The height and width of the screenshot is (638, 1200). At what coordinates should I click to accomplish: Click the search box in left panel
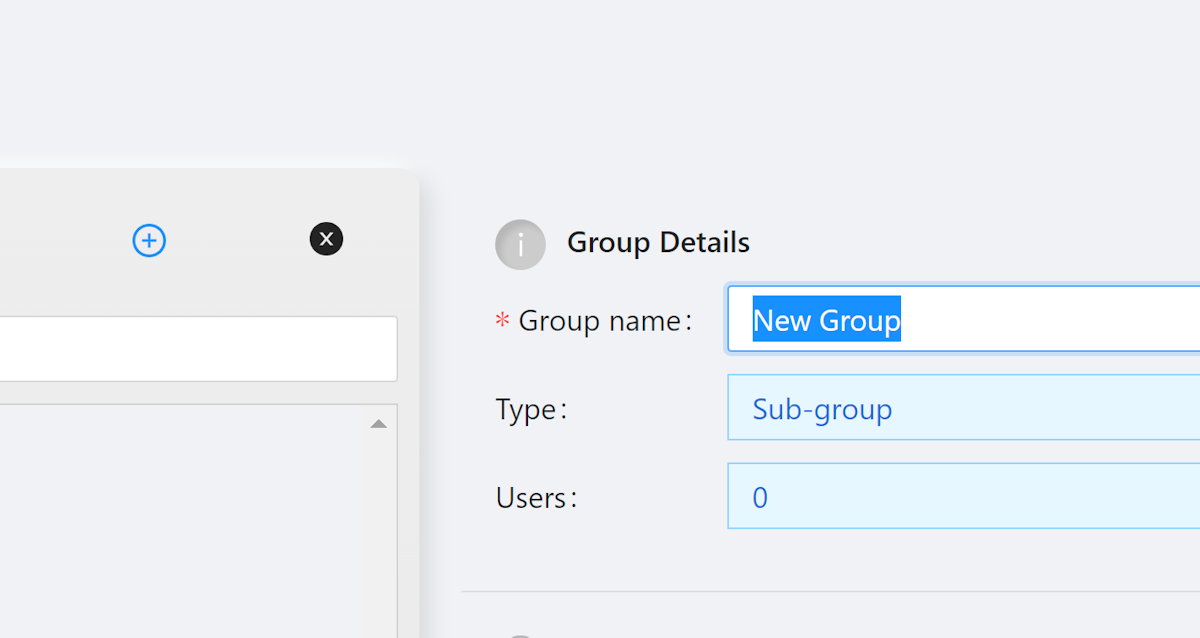coord(198,349)
